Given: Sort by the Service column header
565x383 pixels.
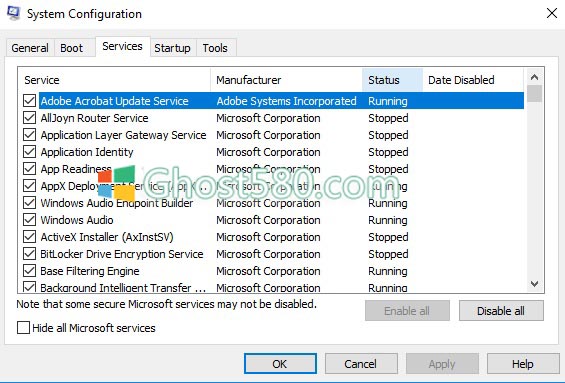Looking at the screenshot, I should click(114, 80).
